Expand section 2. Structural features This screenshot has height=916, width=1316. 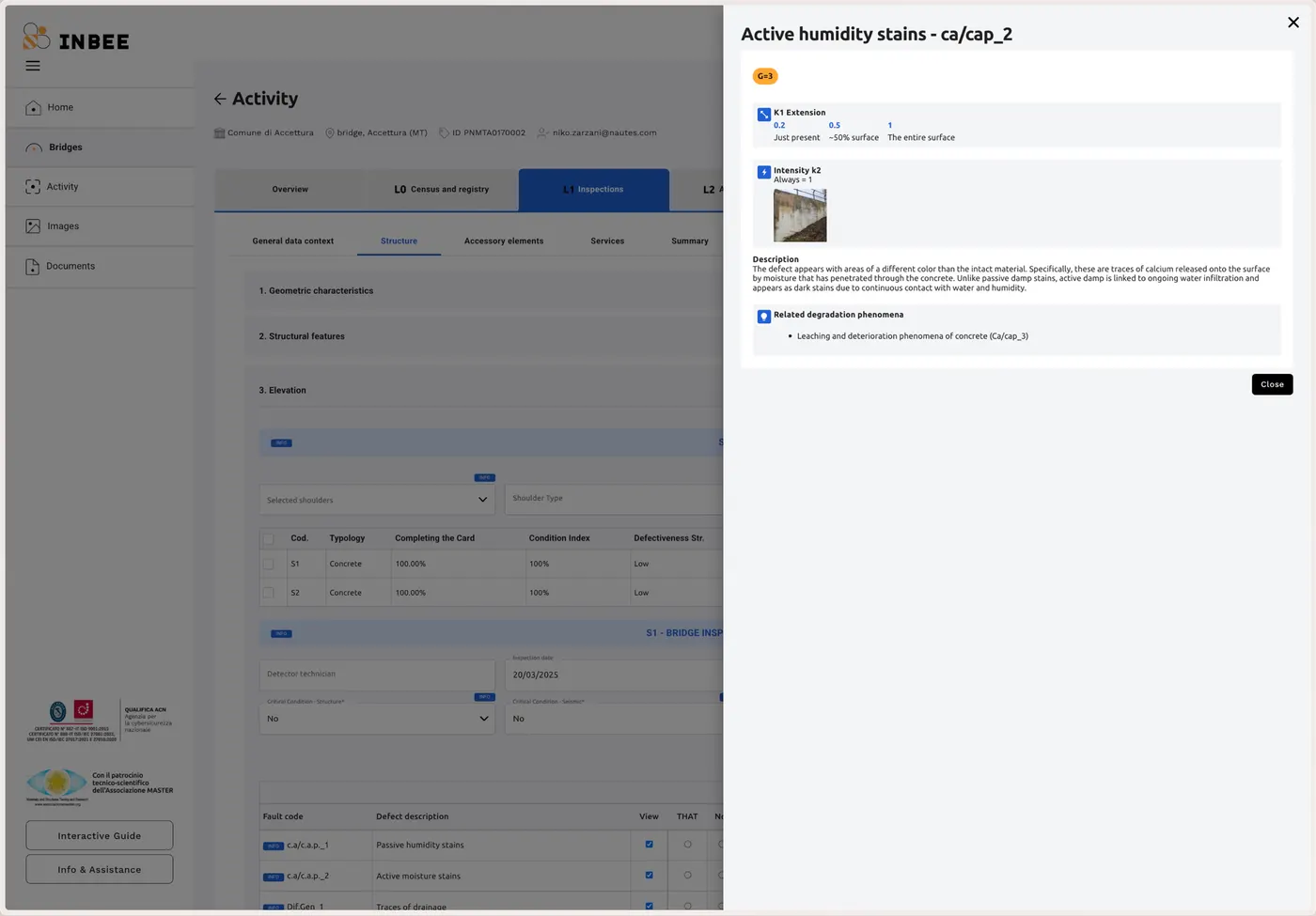[x=484, y=336]
